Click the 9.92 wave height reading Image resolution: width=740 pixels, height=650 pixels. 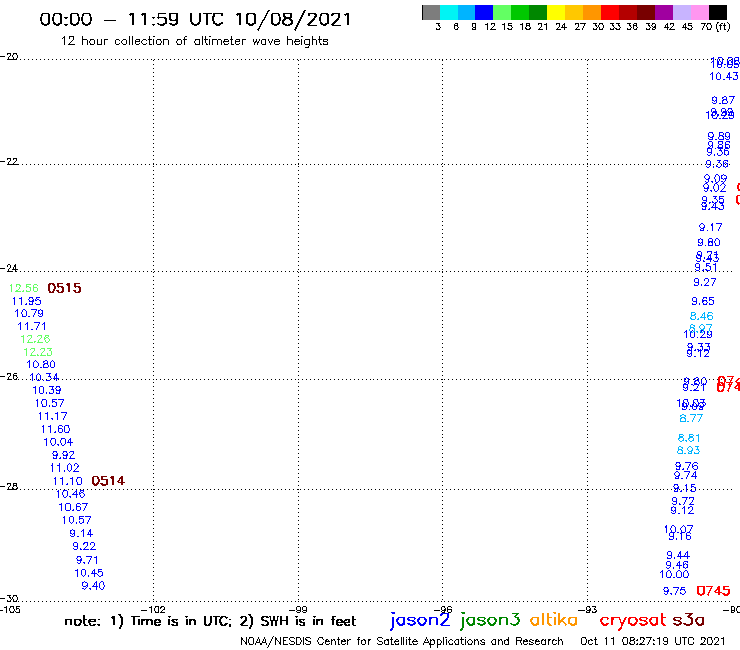pos(63,455)
